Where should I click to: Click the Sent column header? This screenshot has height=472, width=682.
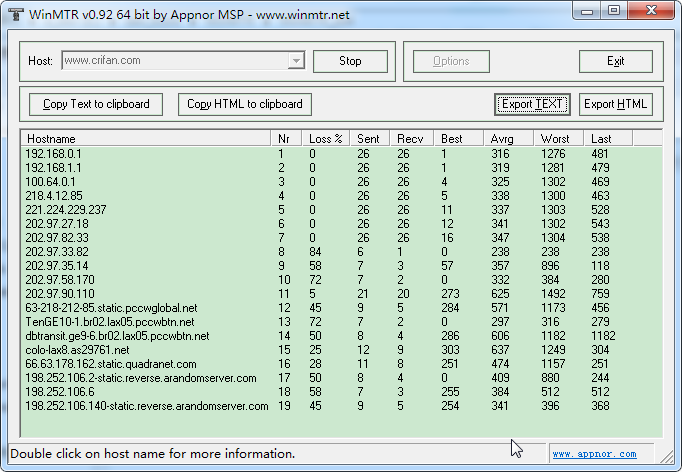coord(370,139)
